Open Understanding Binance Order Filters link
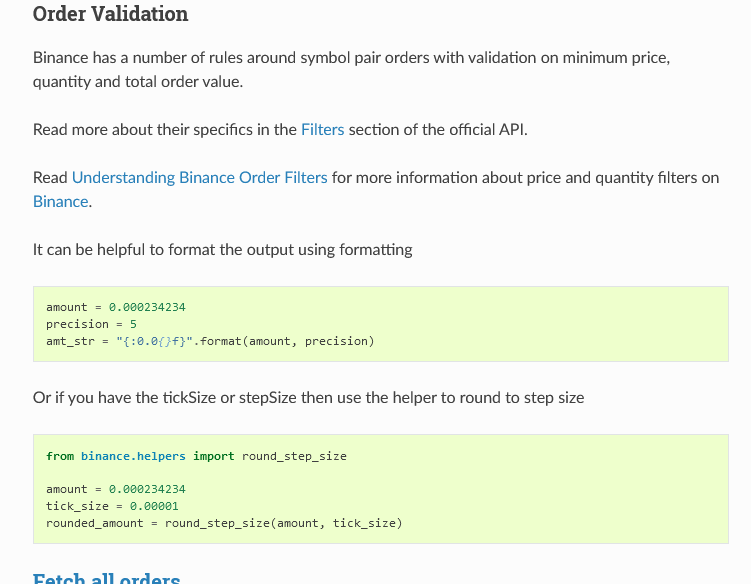This screenshot has width=751, height=584. click(x=199, y=178)
